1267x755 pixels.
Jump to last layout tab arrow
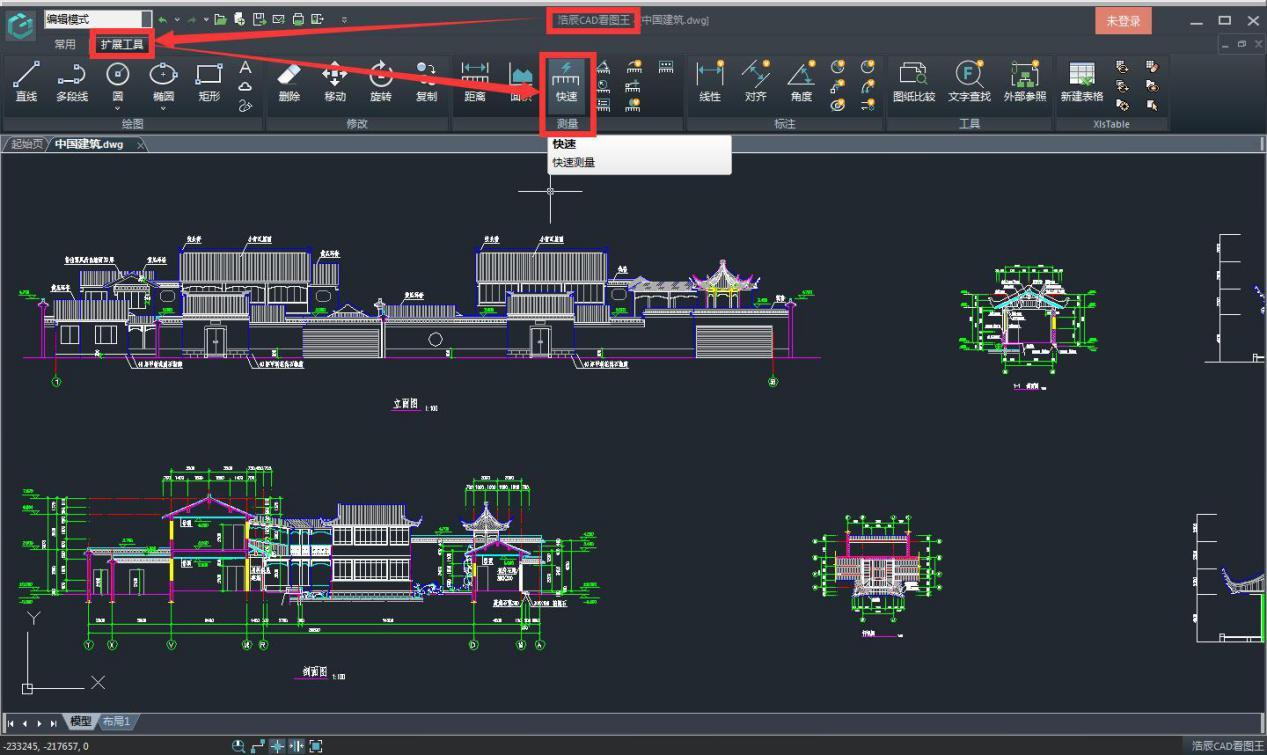point(53,722)
